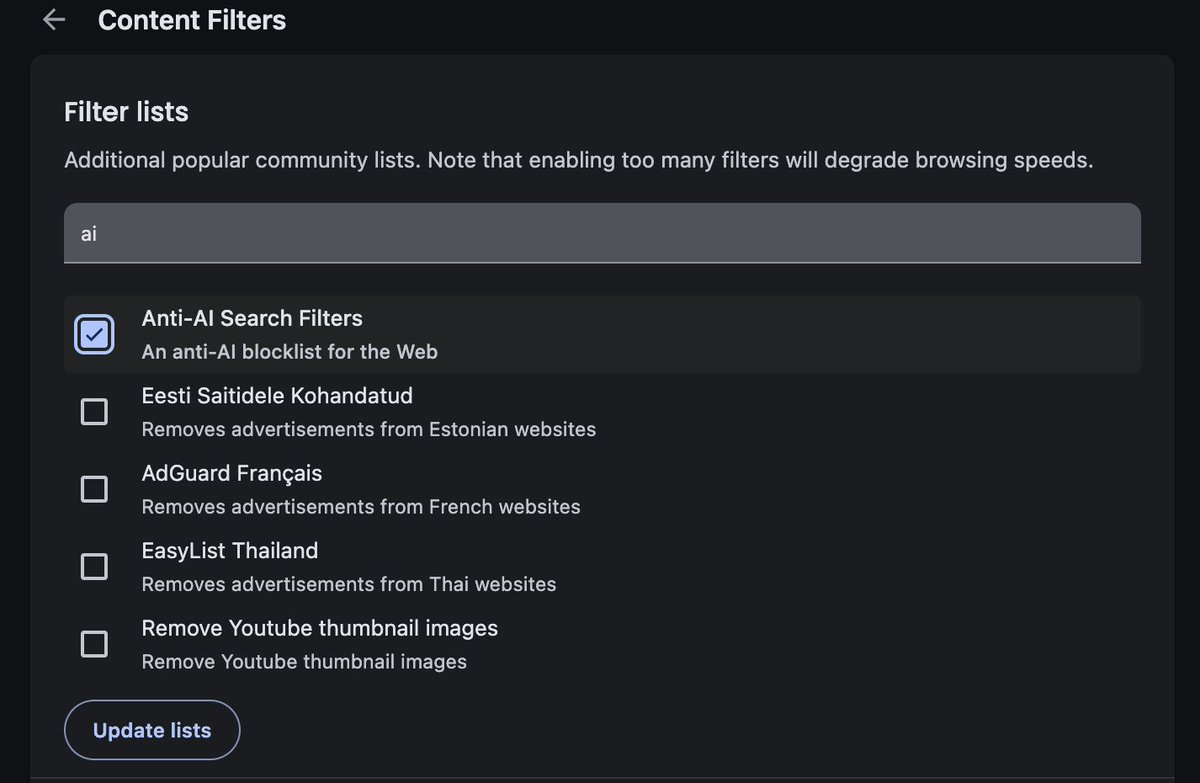Viewport: 1200px width, 783px height.
Task: Click the Anti-AI Search Filters label
Action: click(252, 318)
